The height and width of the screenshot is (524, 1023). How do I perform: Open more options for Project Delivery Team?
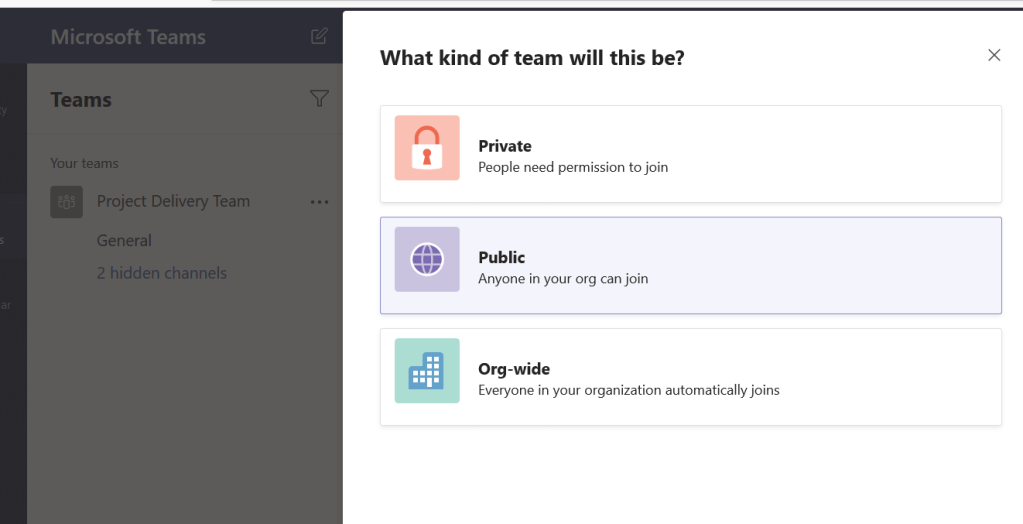click(319, 202)
